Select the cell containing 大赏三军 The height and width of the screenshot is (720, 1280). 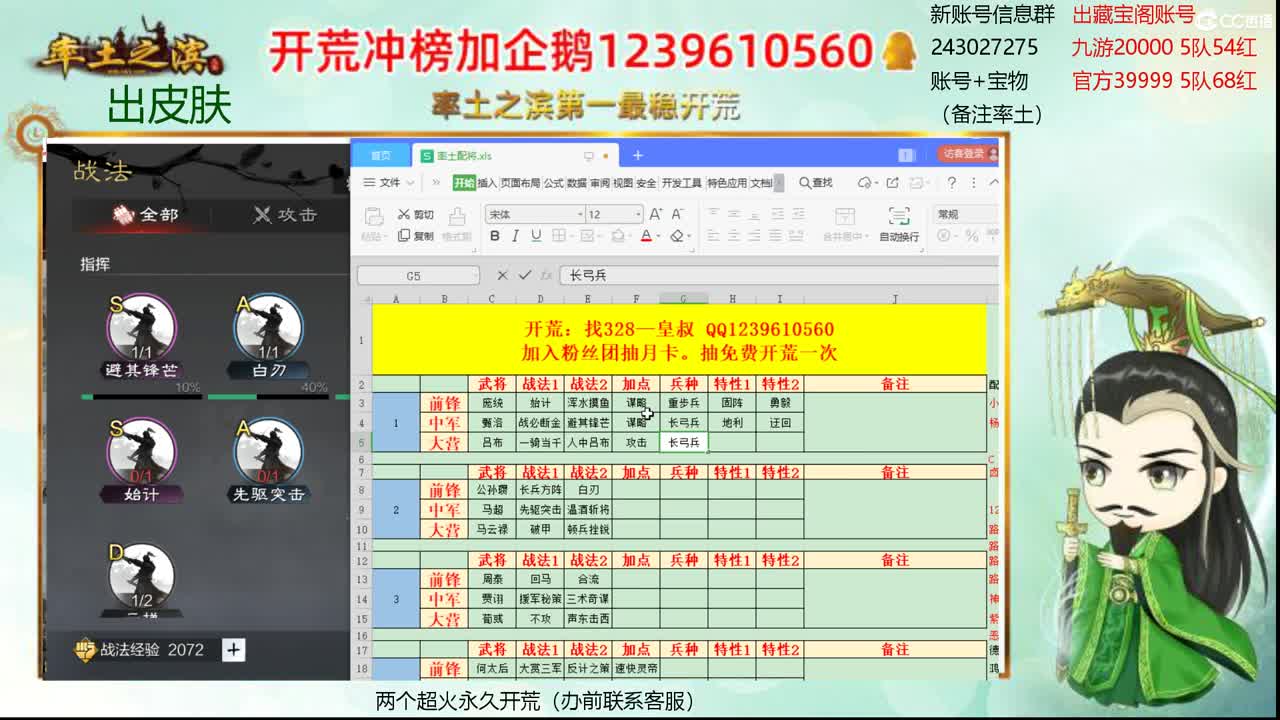pyautogui.click(x=540, y=668)
